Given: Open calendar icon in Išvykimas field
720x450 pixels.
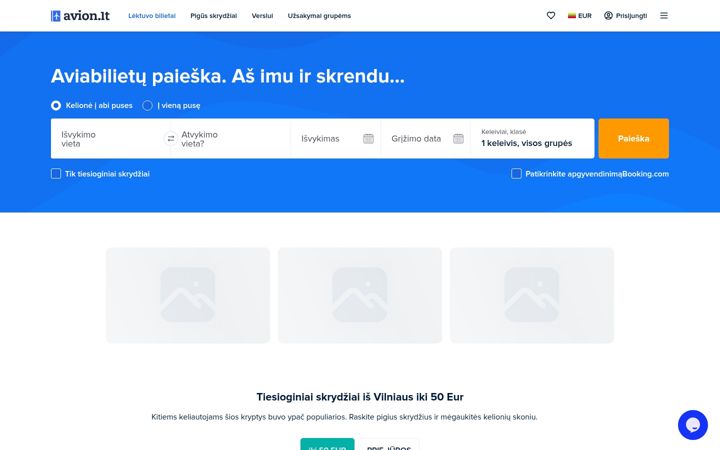Looking at the screenshot, I should click(x=368, y=139).
